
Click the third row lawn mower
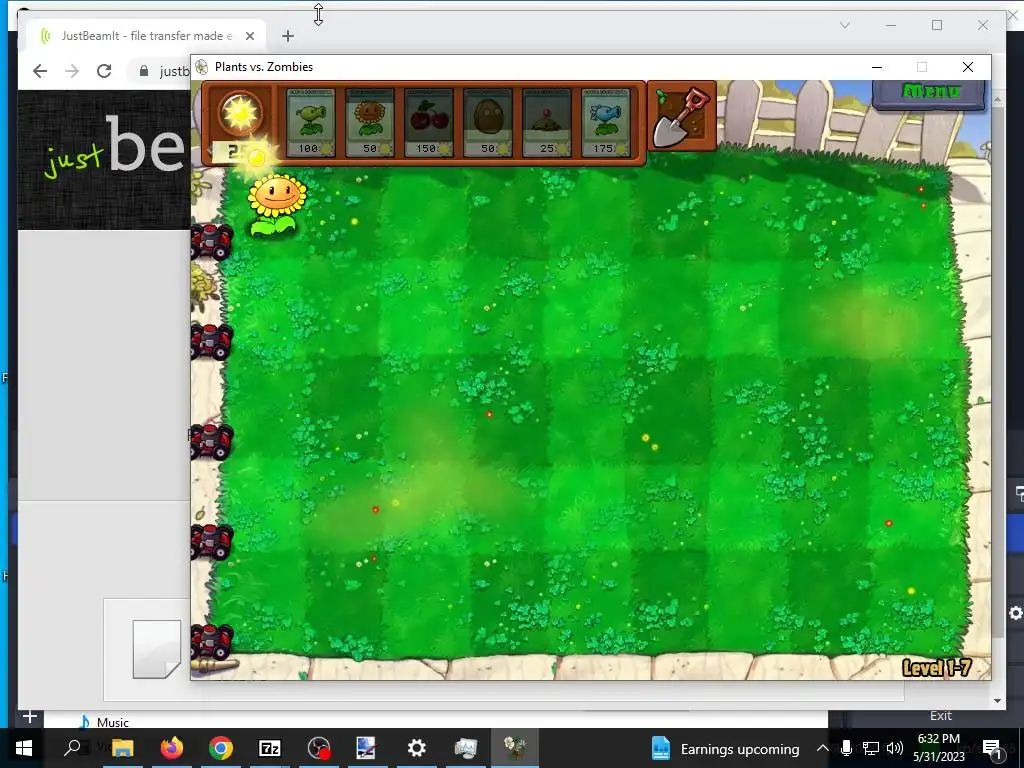[212, 441]
